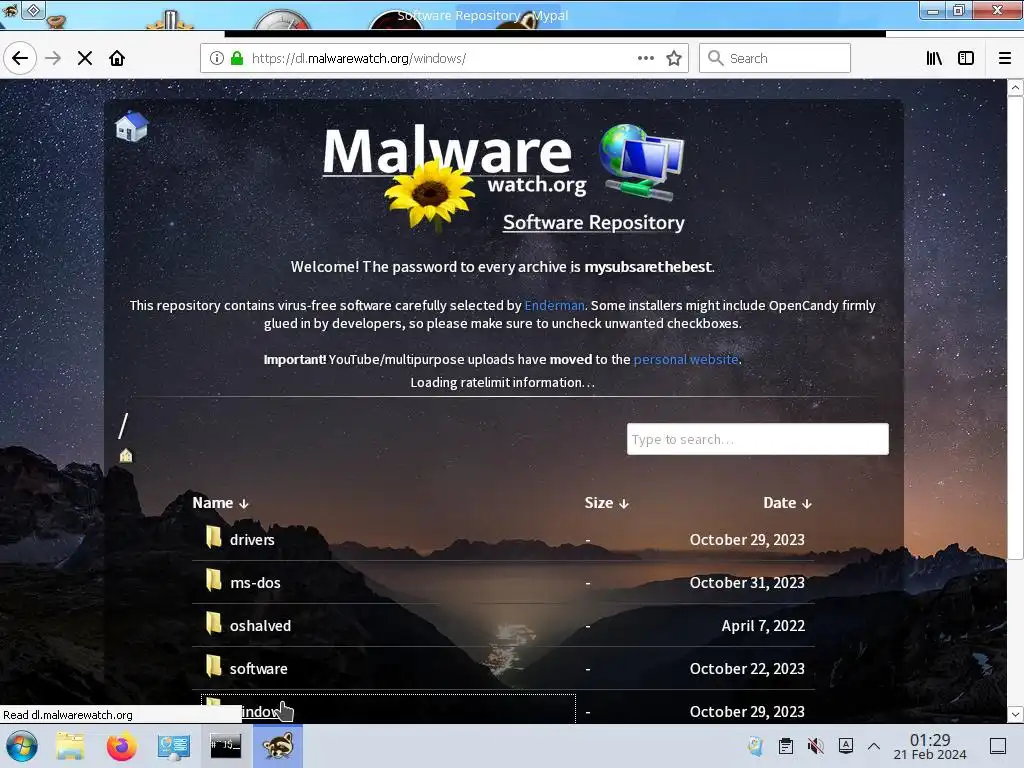Click the root slash breadcrumb

click(123, 426)
